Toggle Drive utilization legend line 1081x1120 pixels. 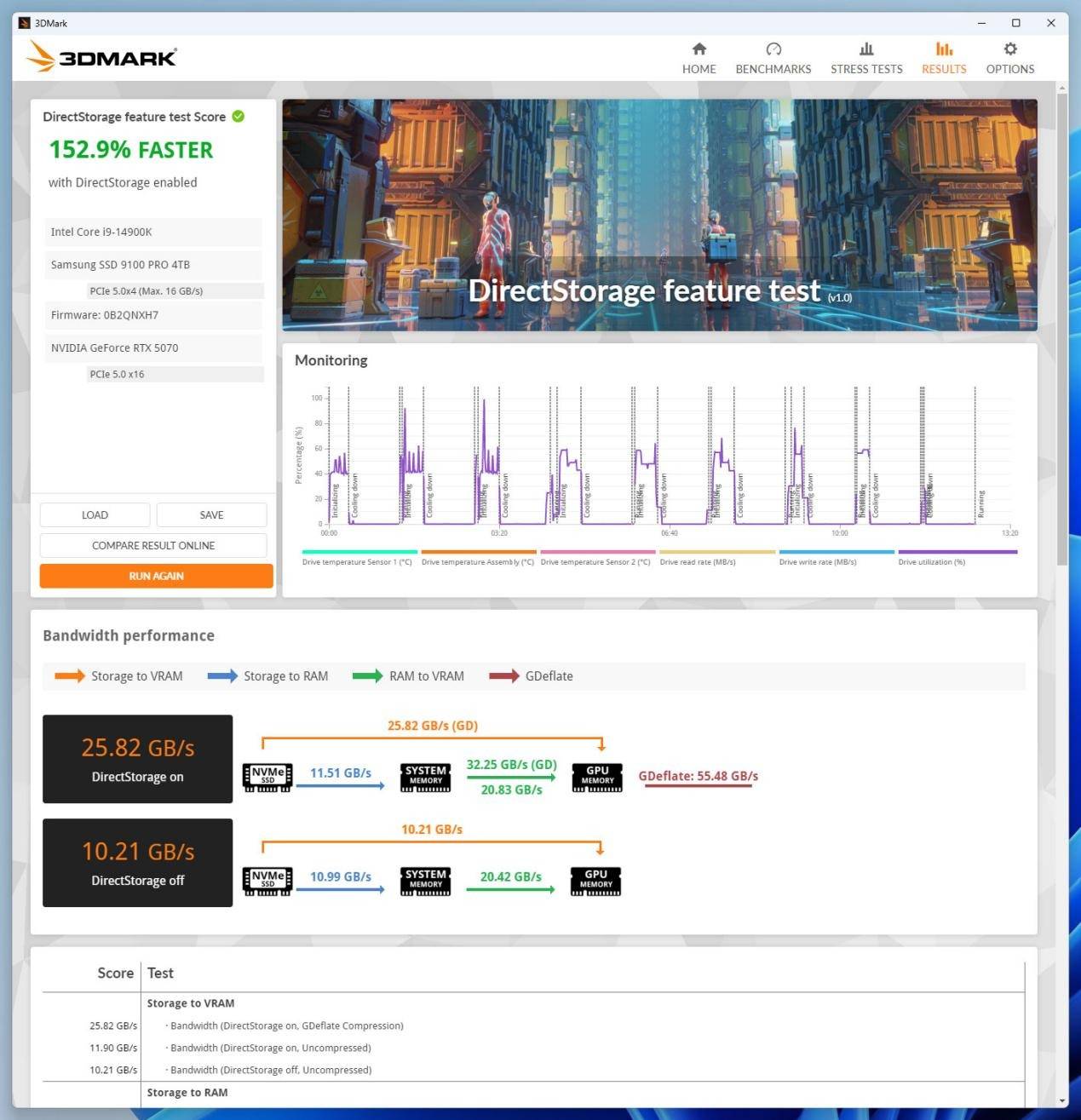click(957, 553)
